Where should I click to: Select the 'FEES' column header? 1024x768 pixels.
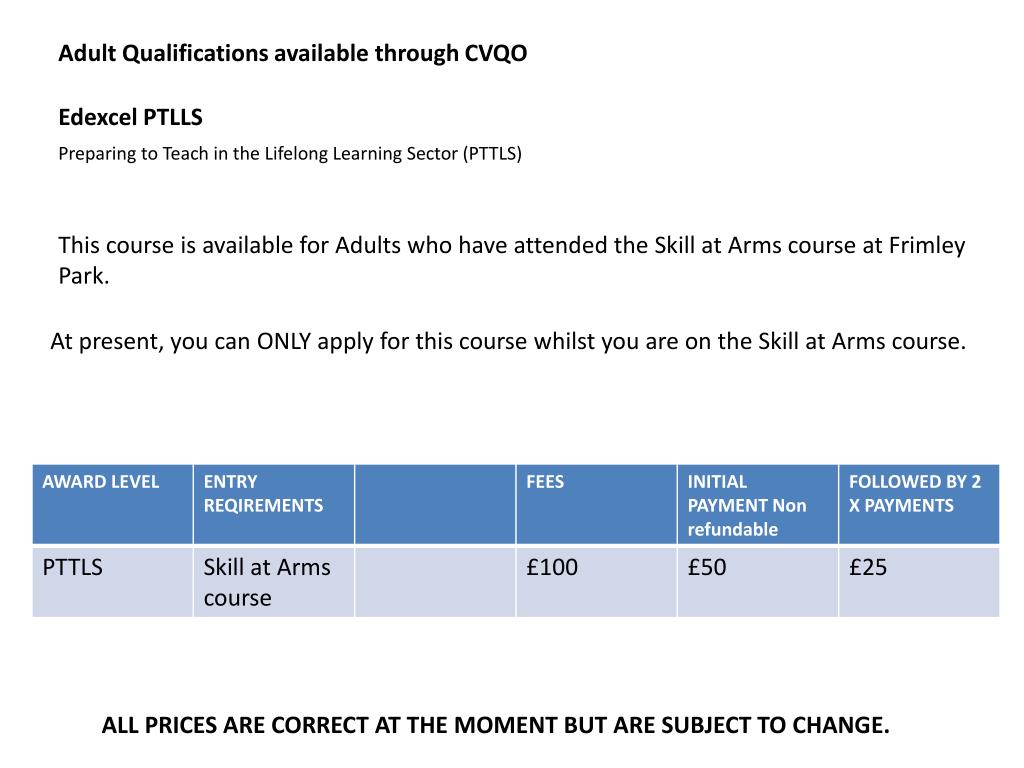coord(596,504)
